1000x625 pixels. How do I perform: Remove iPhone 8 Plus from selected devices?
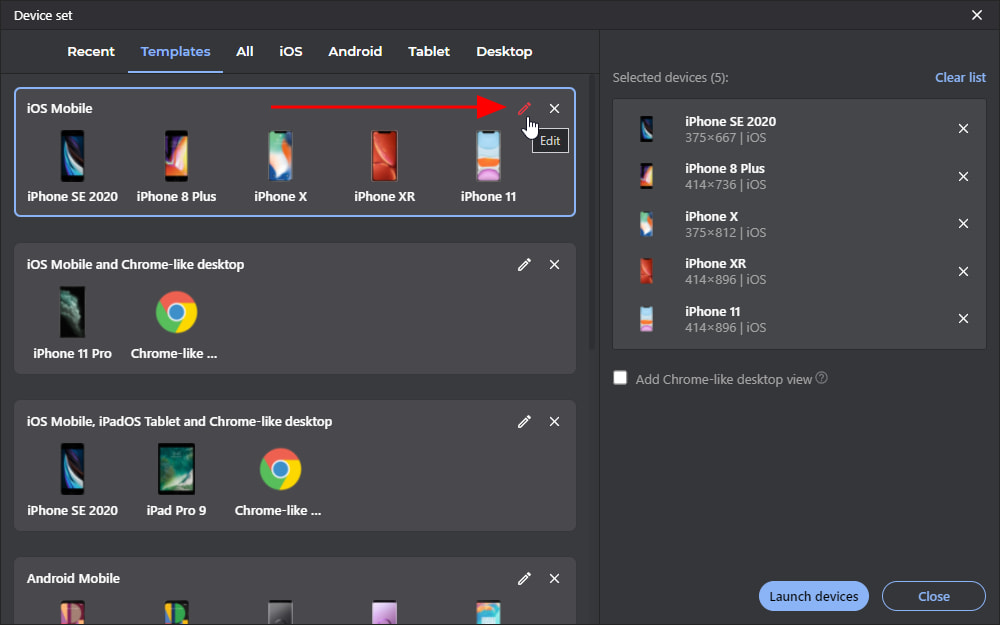click(963, 177)
